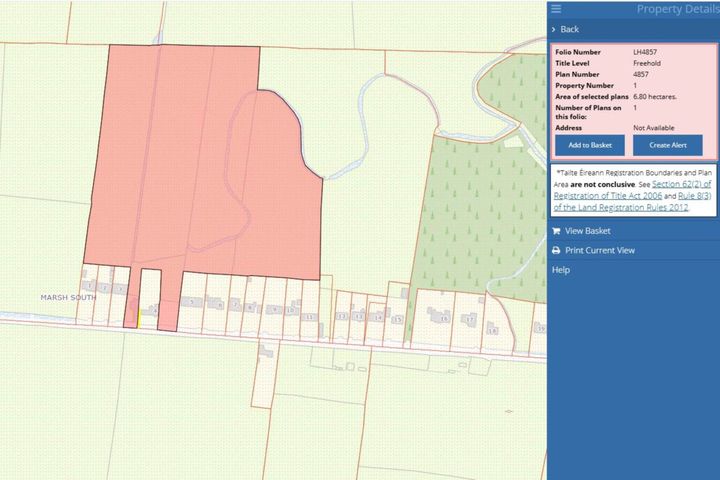720x480 pixels.
Task: Click the Back chevron arrow
Action: (553, 29)
